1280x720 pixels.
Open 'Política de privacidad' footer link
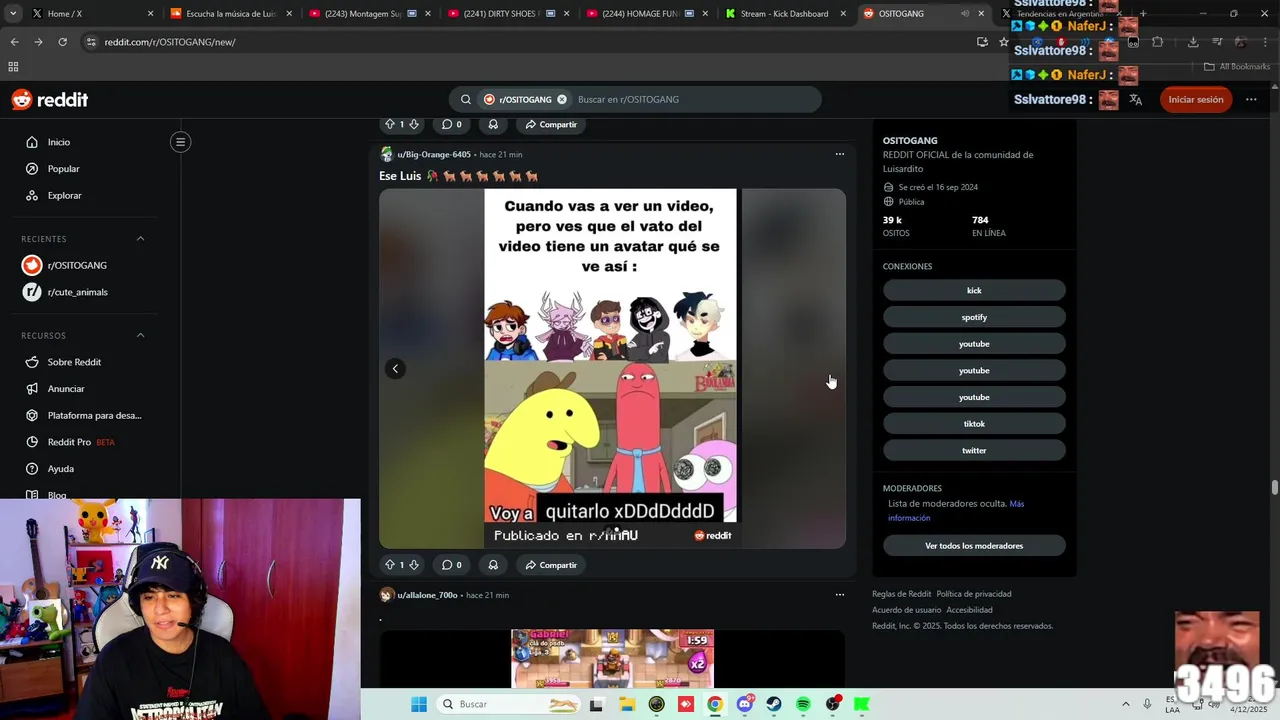coord(974,594)
